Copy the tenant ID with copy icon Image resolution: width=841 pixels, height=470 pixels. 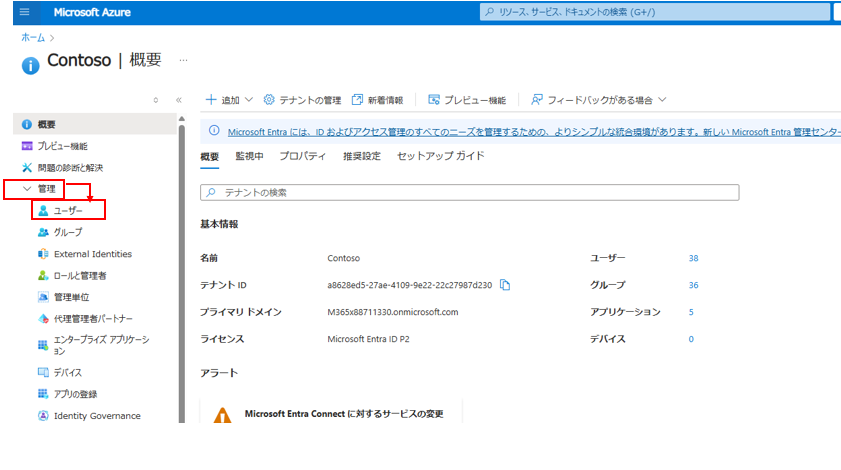coord(505,285)
